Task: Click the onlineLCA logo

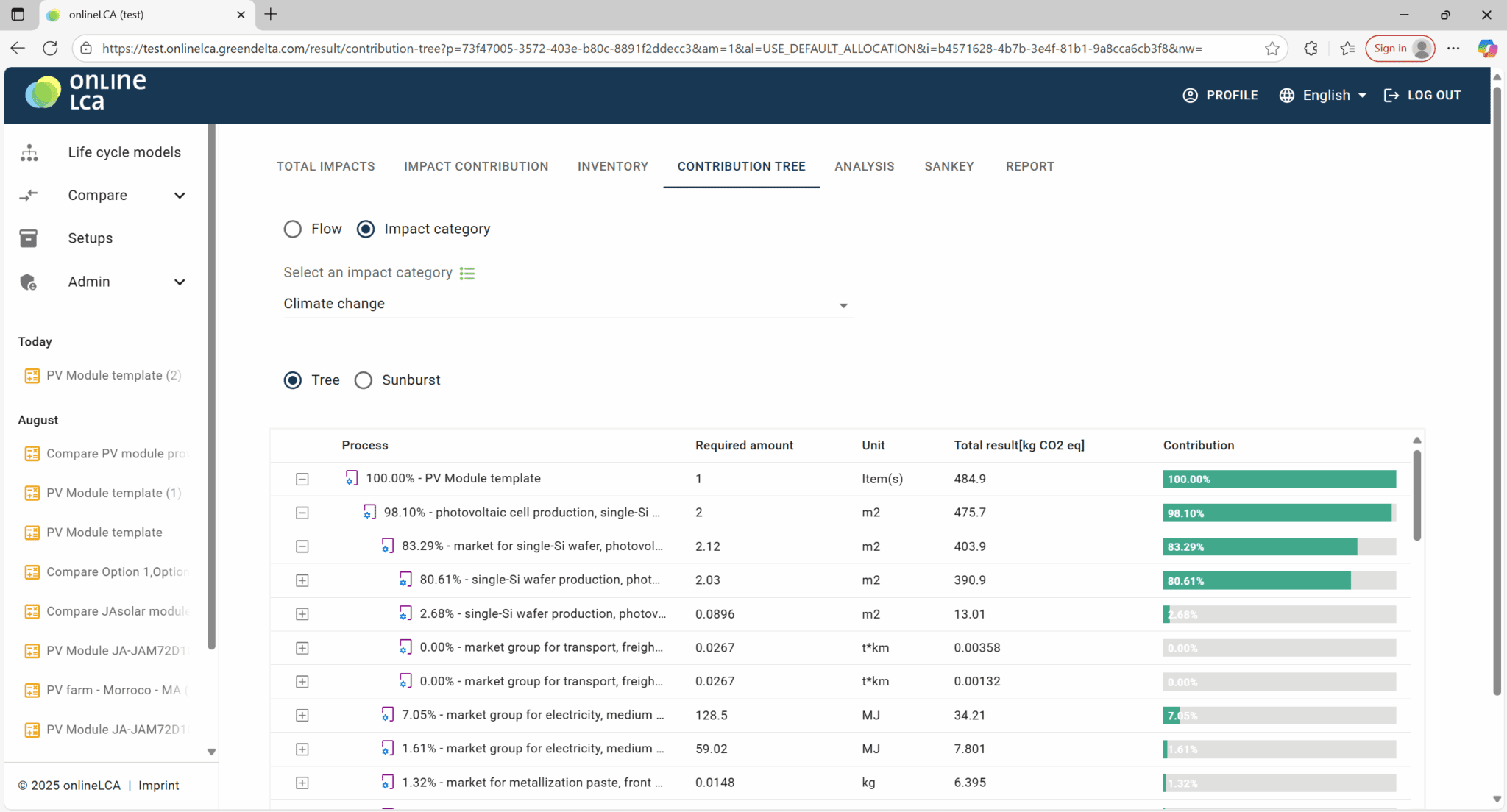Action: tap(85, 93)
